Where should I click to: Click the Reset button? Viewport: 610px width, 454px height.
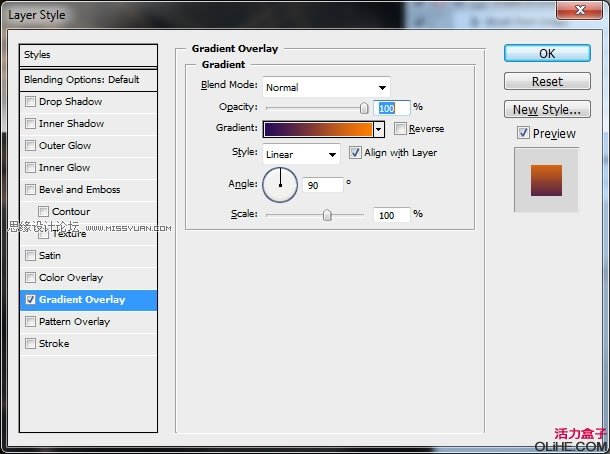point(547,82)
